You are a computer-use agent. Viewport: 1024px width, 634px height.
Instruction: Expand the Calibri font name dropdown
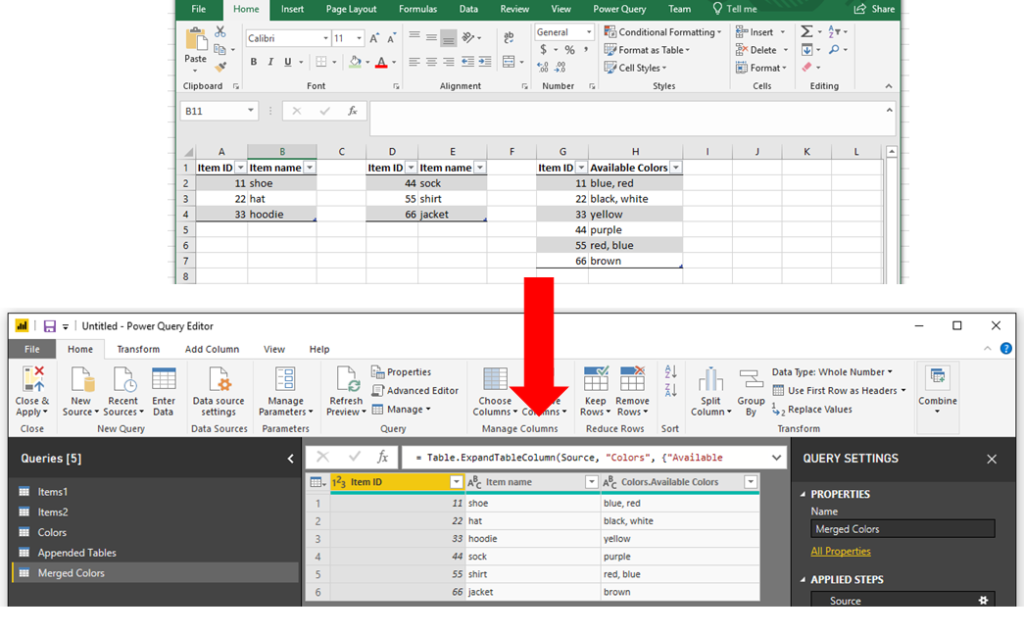325,38
